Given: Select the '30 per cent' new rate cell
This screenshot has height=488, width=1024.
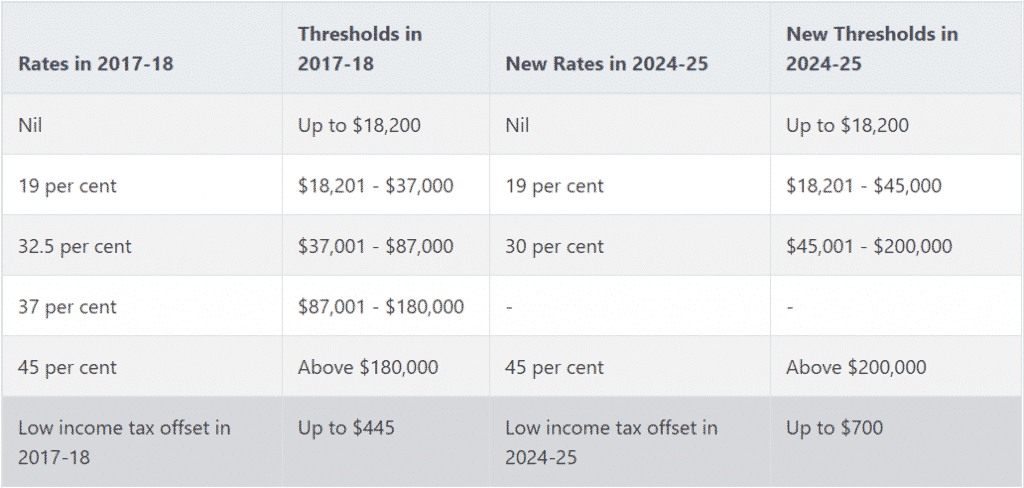Looking at the screenshot, I should pos(554,246).
